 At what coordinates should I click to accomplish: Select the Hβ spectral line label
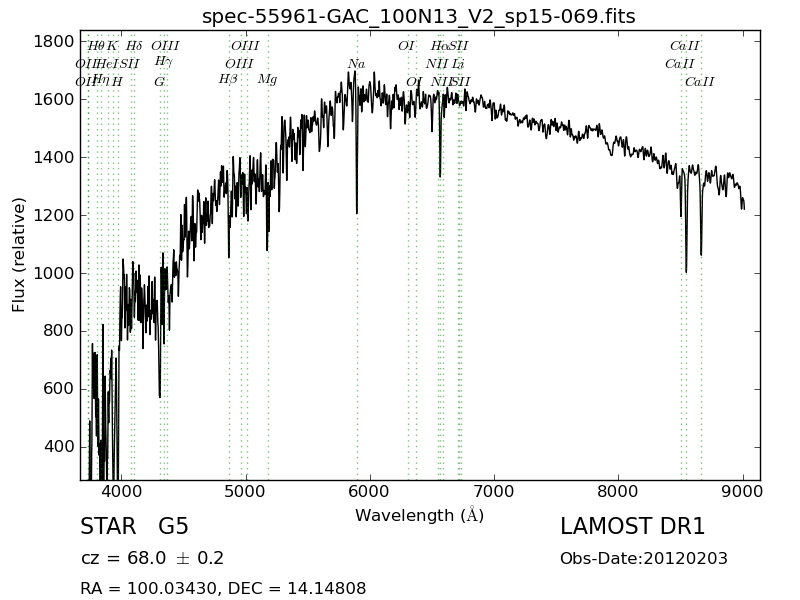tap(228, 80)
